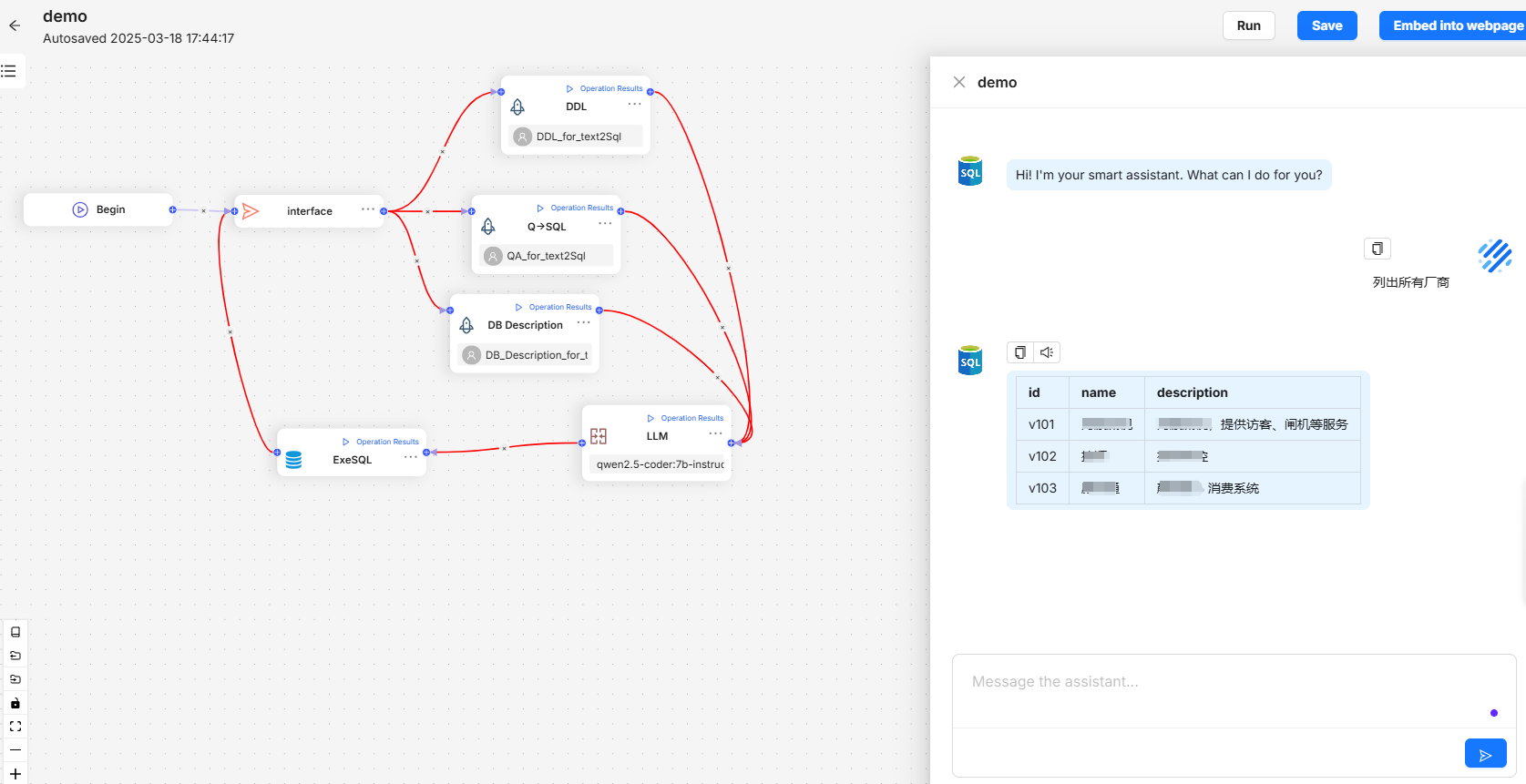The width and height of the screenshot is (1526, 784).
Task: Open the hamburger list menu on canvas
Action: tap(9, 71)
